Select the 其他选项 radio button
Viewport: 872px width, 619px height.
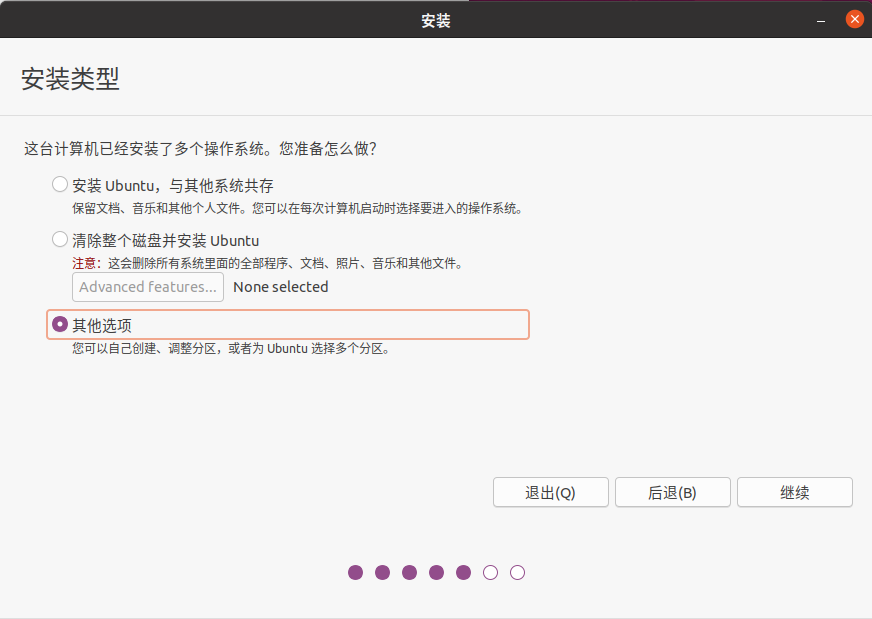point(60,324)
